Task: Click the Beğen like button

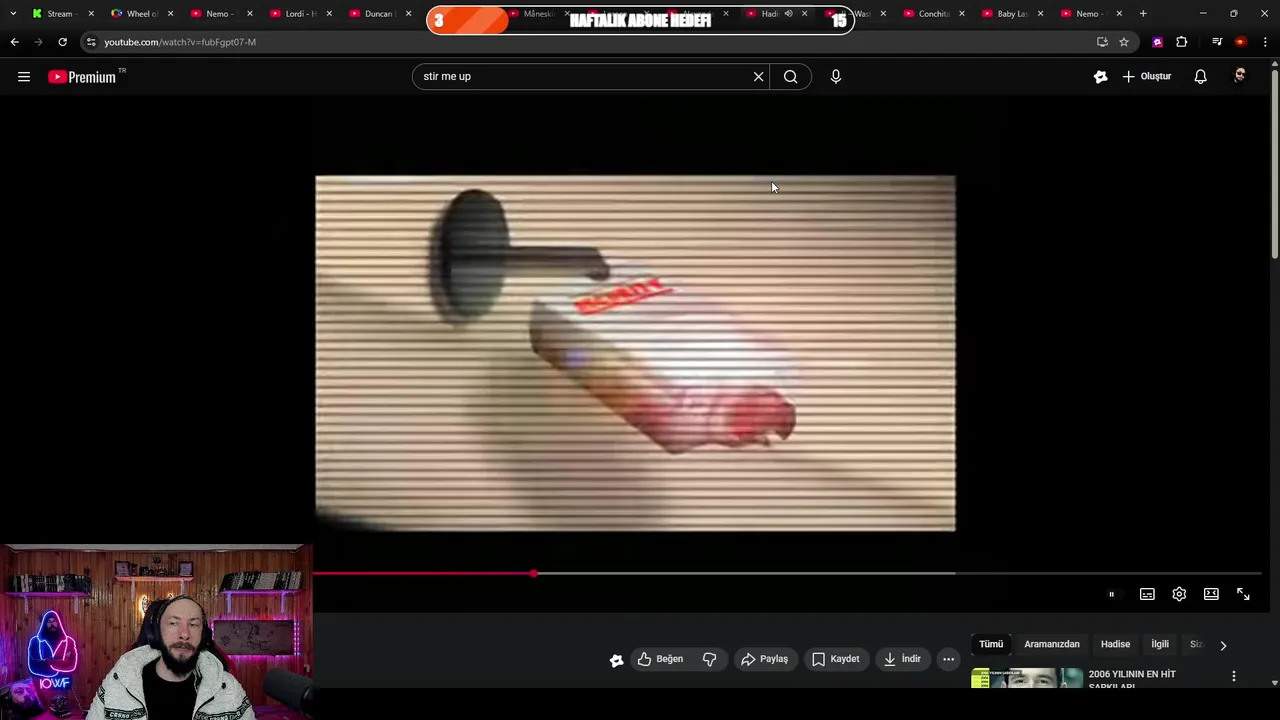Action: (661, 659)
